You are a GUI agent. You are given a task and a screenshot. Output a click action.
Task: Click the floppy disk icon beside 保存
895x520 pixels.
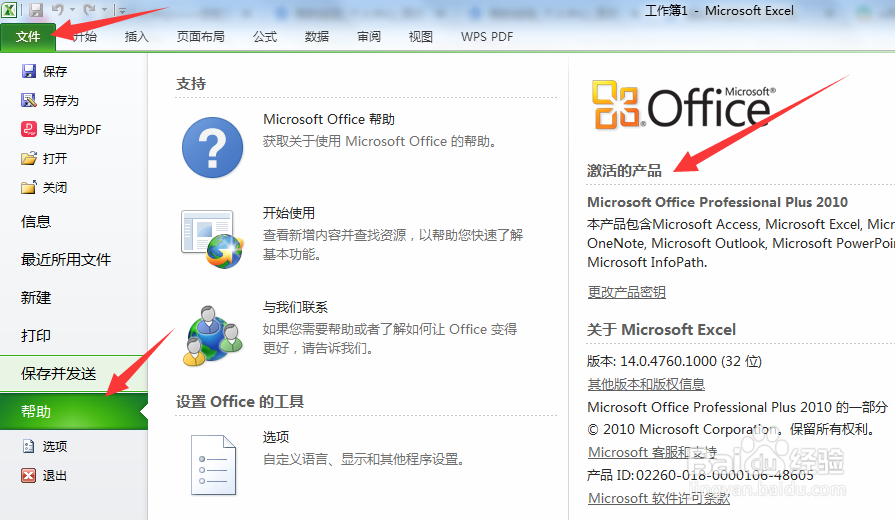pyautogui.click(x=29, y=71)
